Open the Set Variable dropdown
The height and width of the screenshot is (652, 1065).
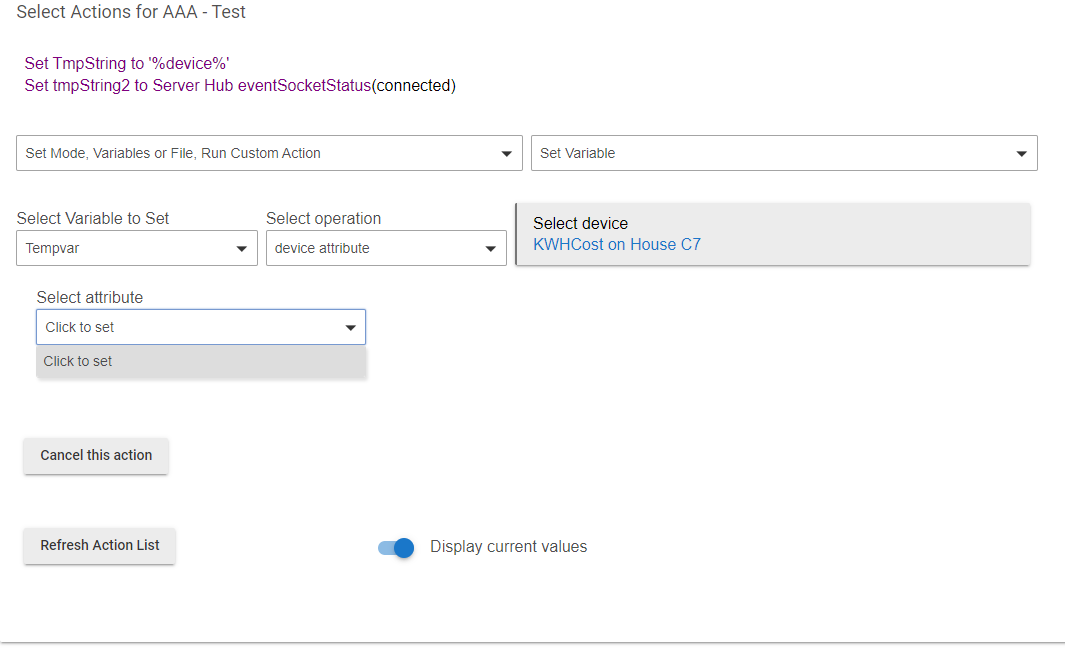coord(784,153)
